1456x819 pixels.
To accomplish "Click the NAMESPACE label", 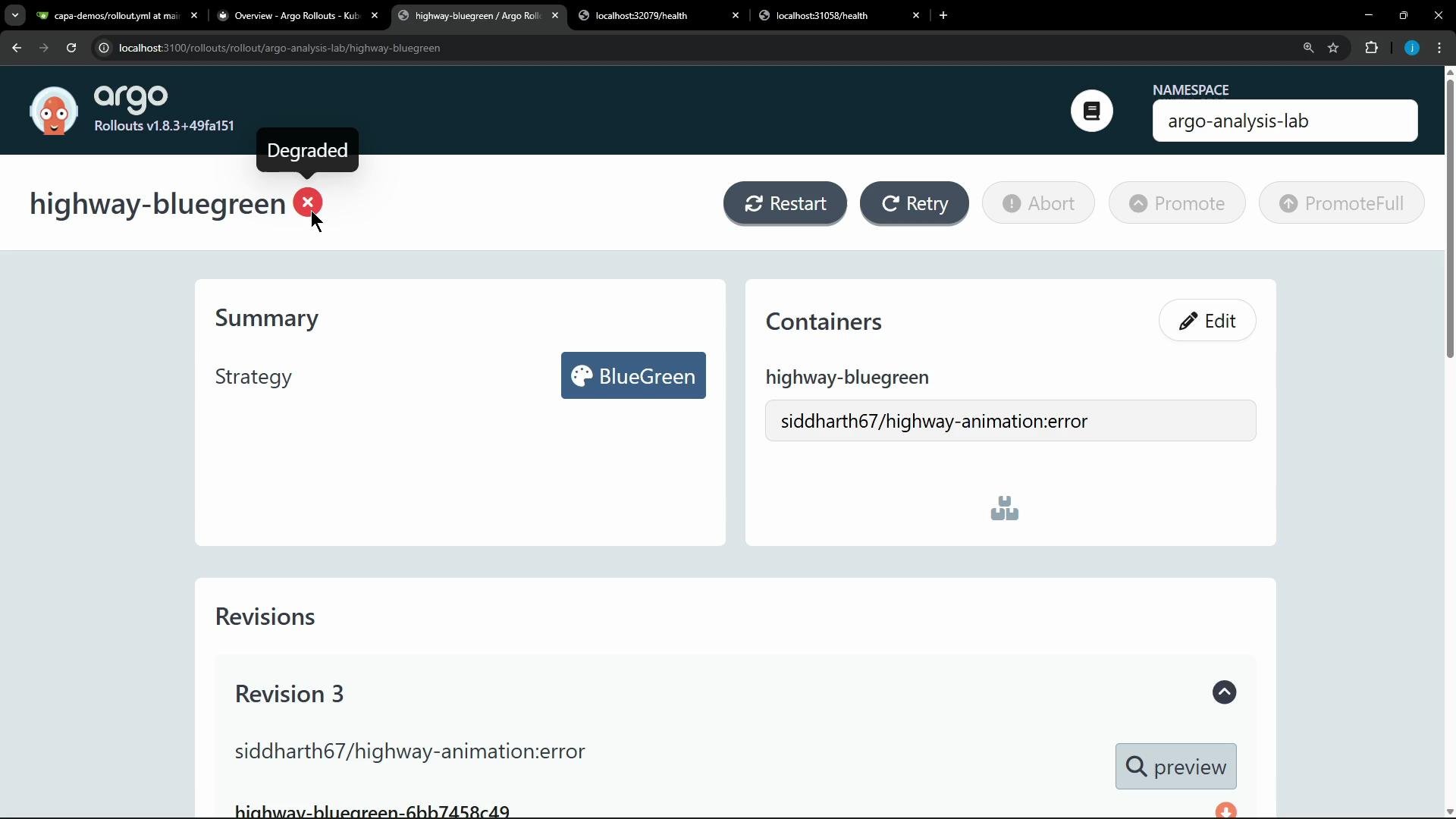I will (1191, 89).
